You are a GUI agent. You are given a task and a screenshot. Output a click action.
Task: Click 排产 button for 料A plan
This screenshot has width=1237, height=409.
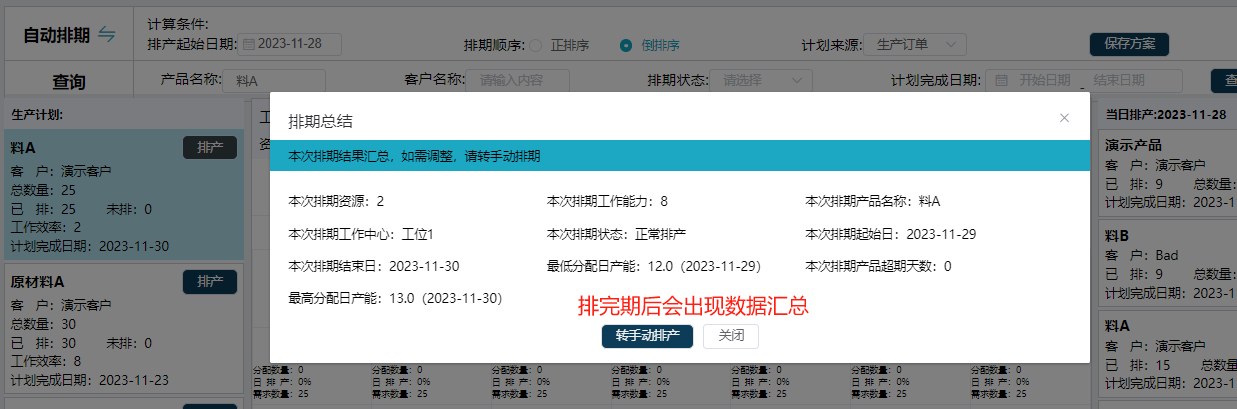210,148
